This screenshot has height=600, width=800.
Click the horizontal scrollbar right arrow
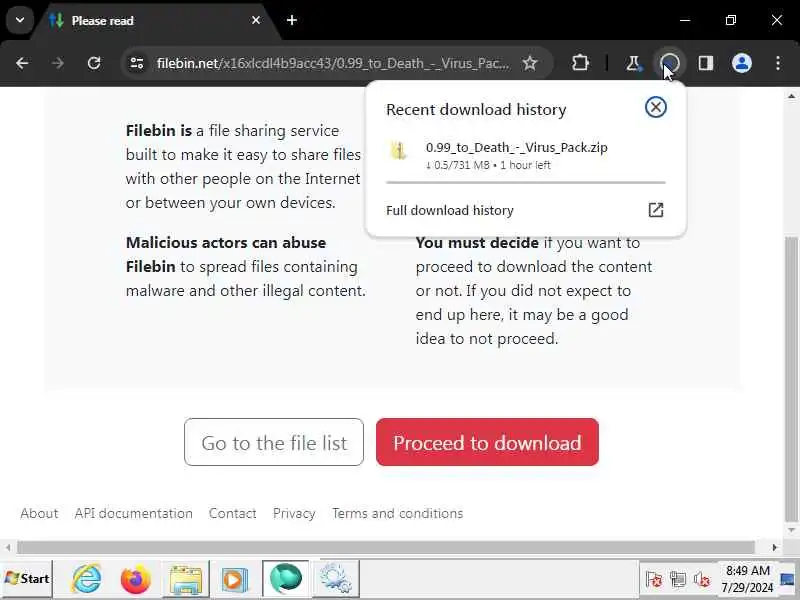click(x=774, y=547)
